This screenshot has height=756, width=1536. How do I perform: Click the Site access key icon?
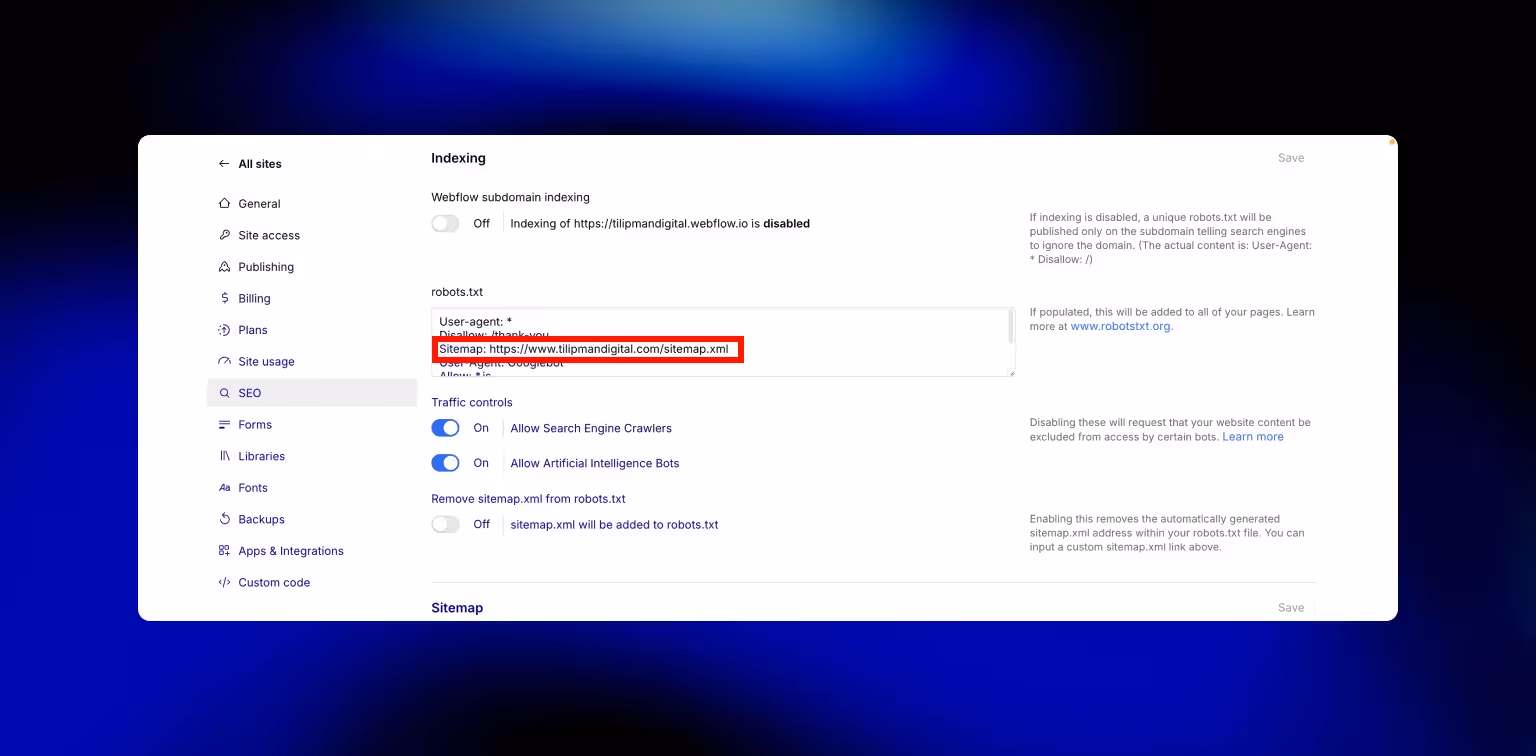pyautogui.click(x=224, y=236)
